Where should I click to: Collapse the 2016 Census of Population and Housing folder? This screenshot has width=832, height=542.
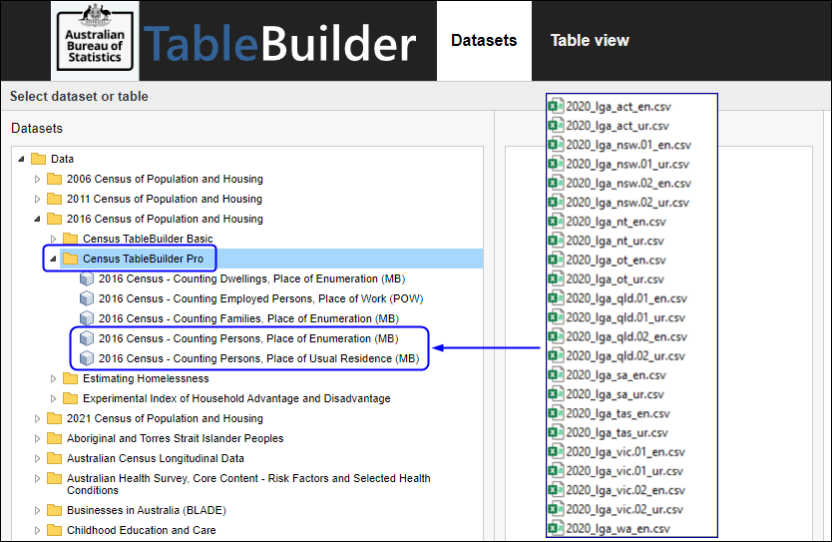coord(37,219)
